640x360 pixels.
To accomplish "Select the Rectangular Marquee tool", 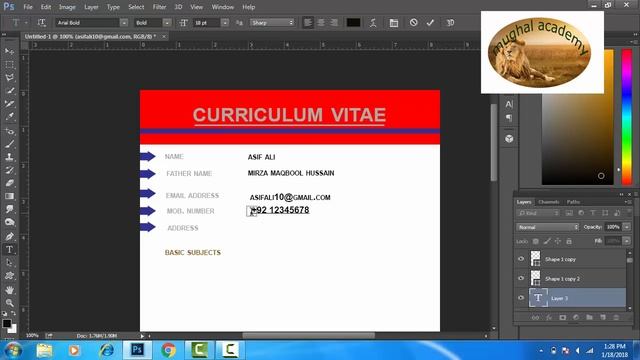I will pos(9,64).
